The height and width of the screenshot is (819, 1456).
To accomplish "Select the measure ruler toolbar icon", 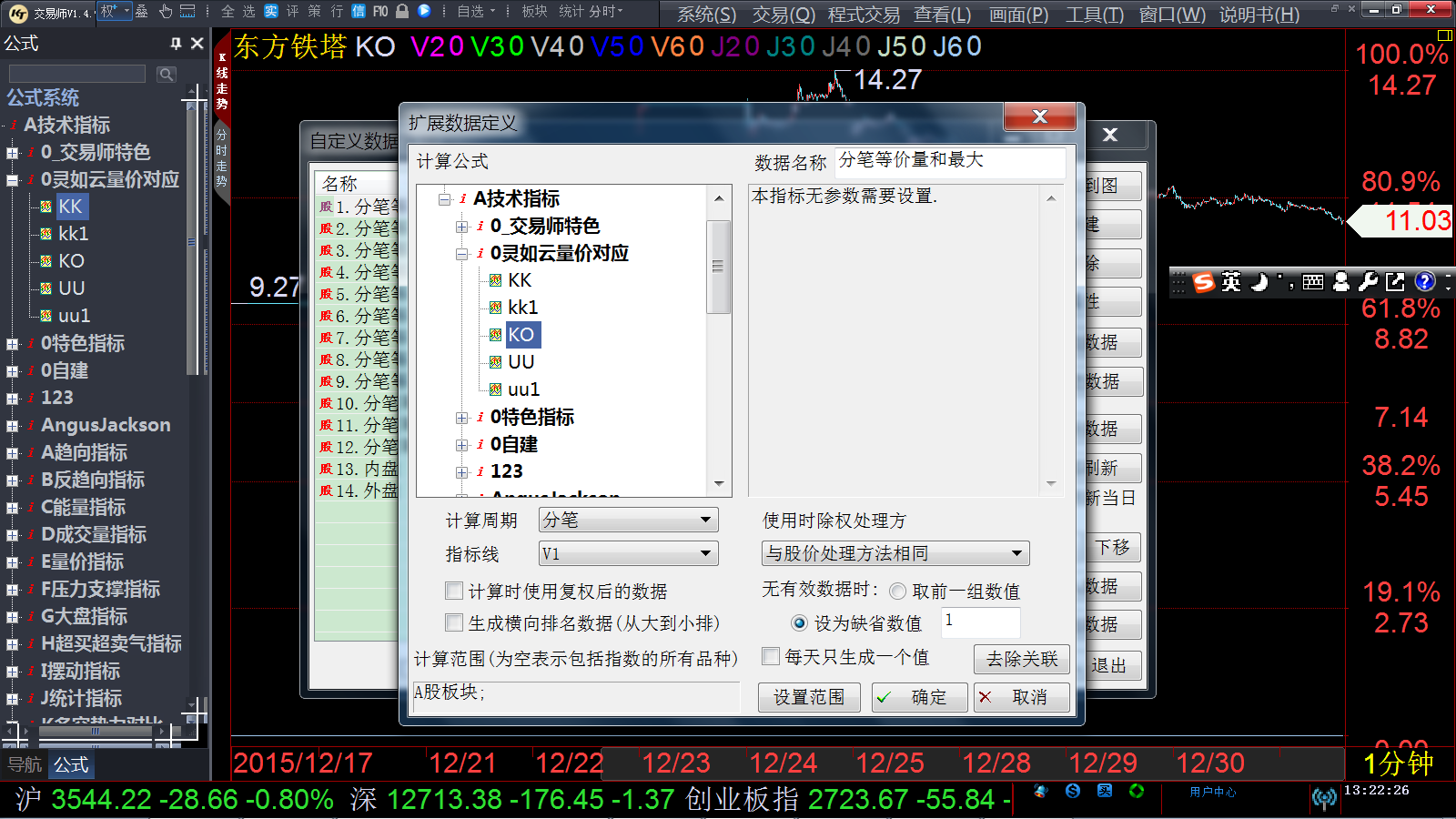I will click(187, 12).
